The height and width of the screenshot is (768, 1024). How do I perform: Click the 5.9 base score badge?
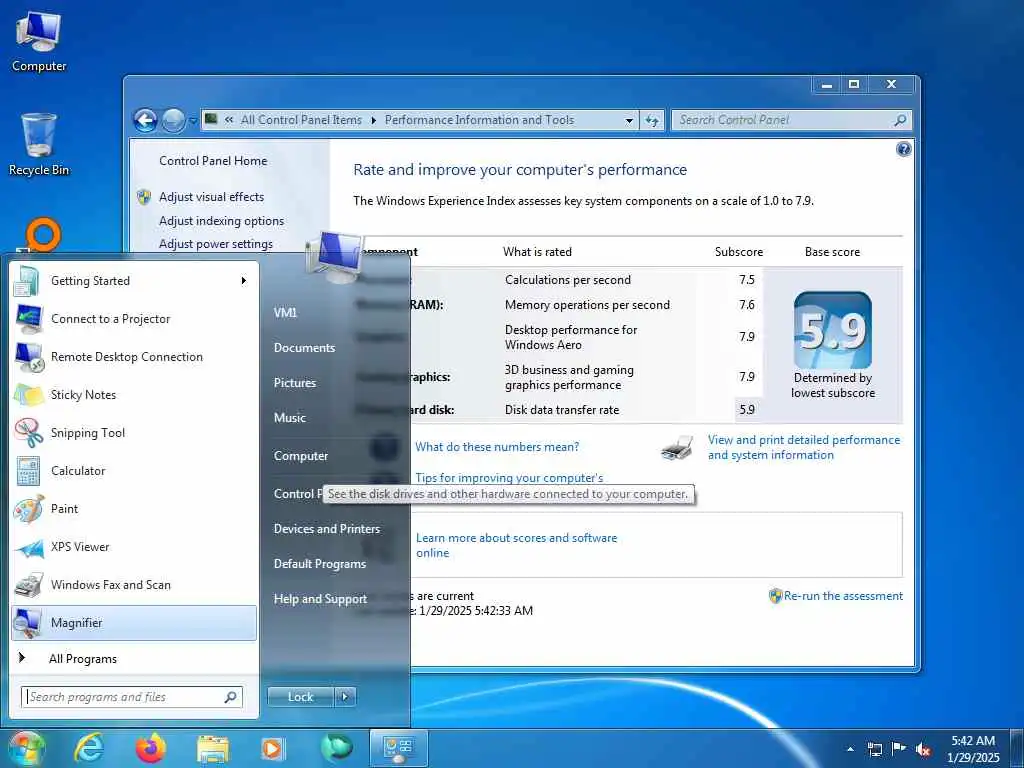coord(833,330)
